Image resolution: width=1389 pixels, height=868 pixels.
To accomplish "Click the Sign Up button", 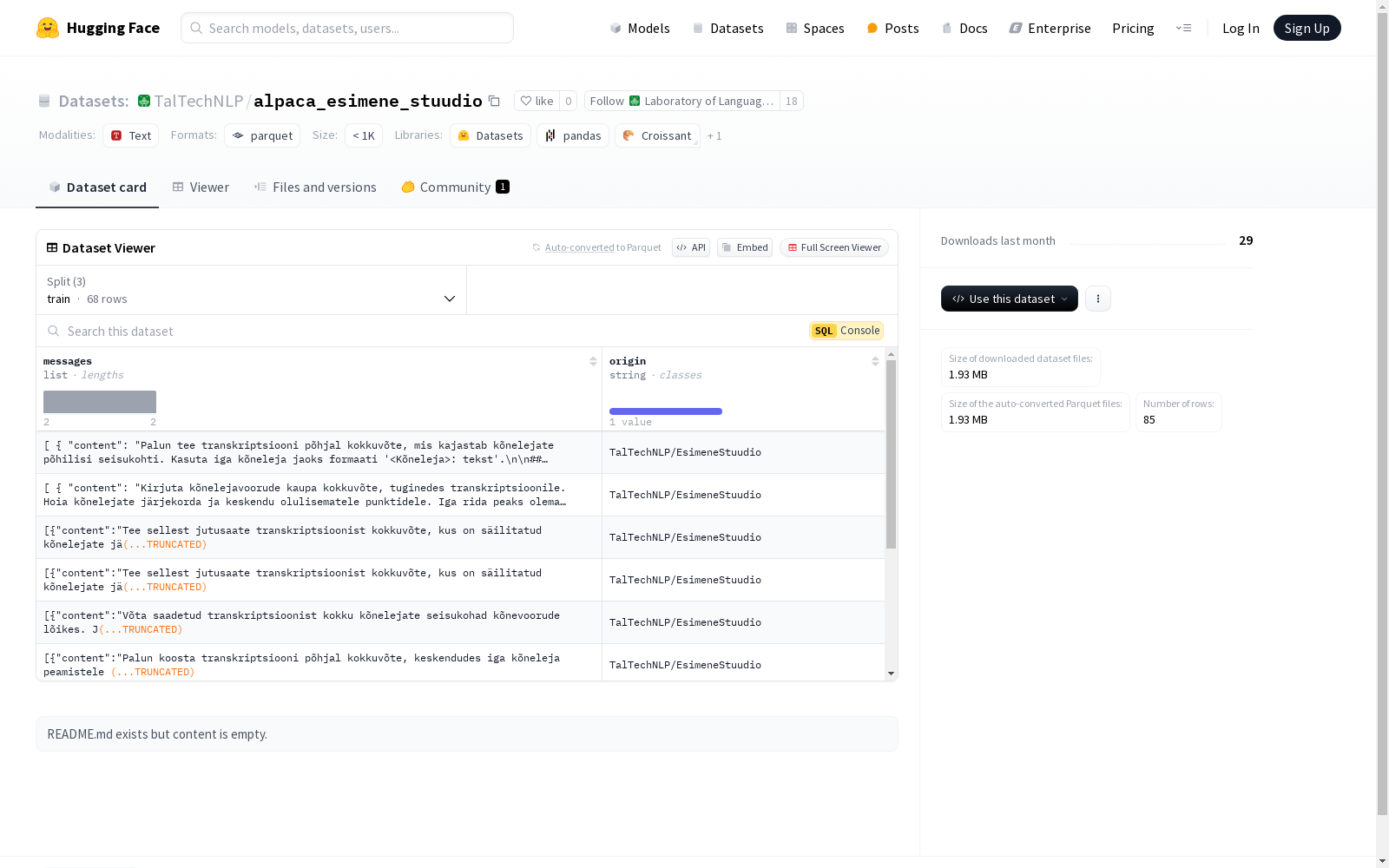I will pyautogui.click(x=1307, y=28).
